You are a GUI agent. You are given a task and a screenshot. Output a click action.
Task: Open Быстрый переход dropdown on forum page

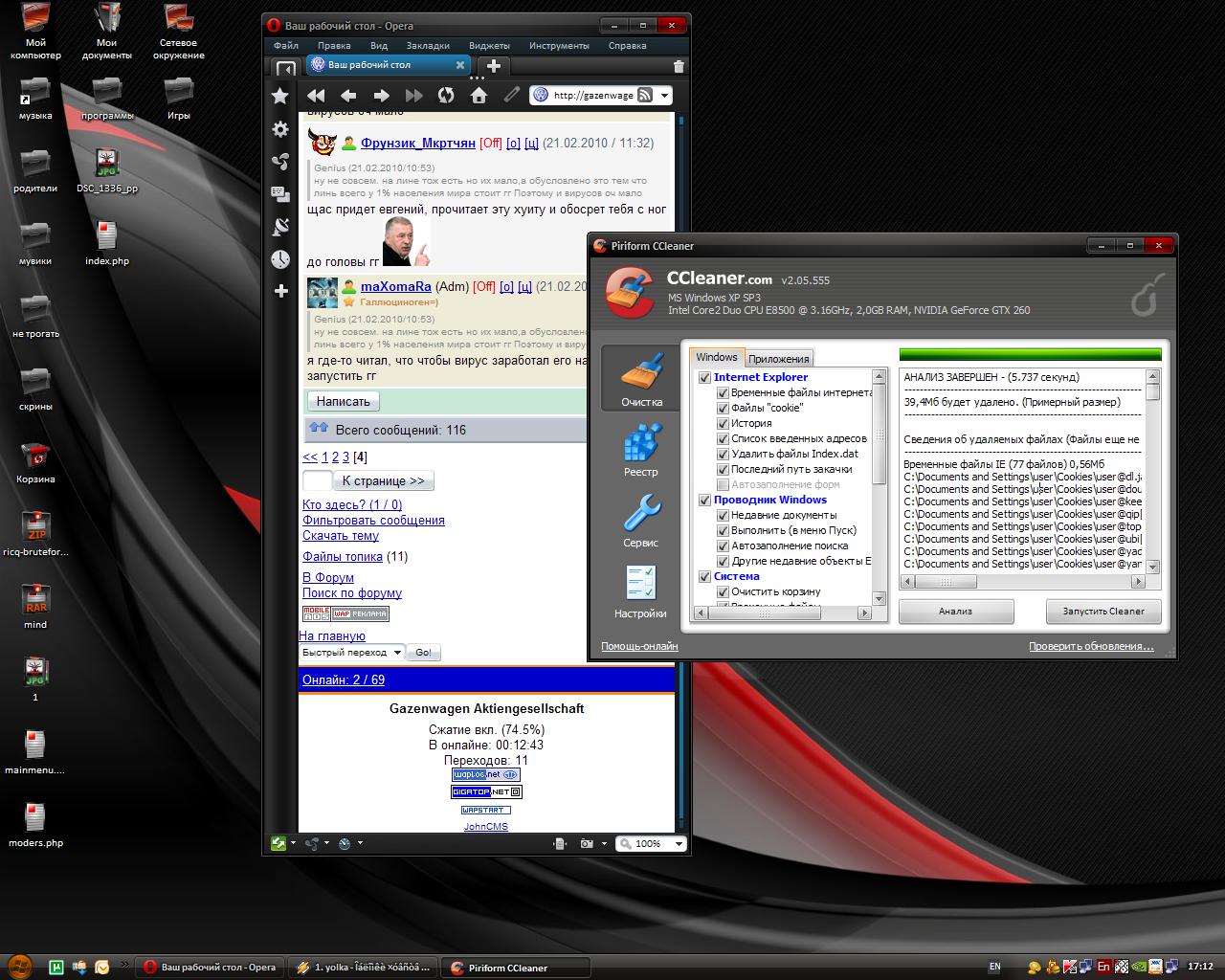point(351,652)
